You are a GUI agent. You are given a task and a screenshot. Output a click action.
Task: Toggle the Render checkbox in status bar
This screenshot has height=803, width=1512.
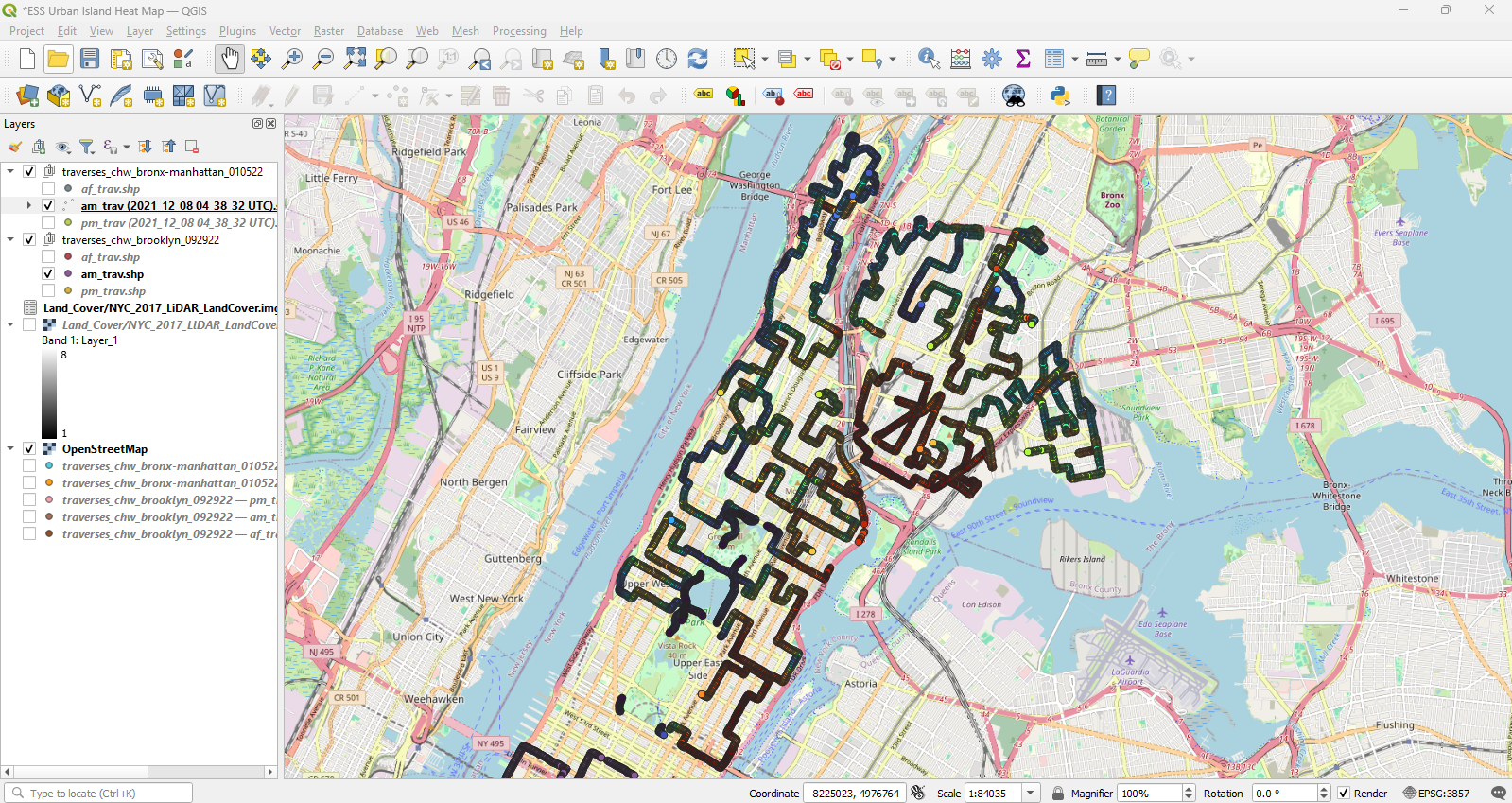click(1344, 794)
